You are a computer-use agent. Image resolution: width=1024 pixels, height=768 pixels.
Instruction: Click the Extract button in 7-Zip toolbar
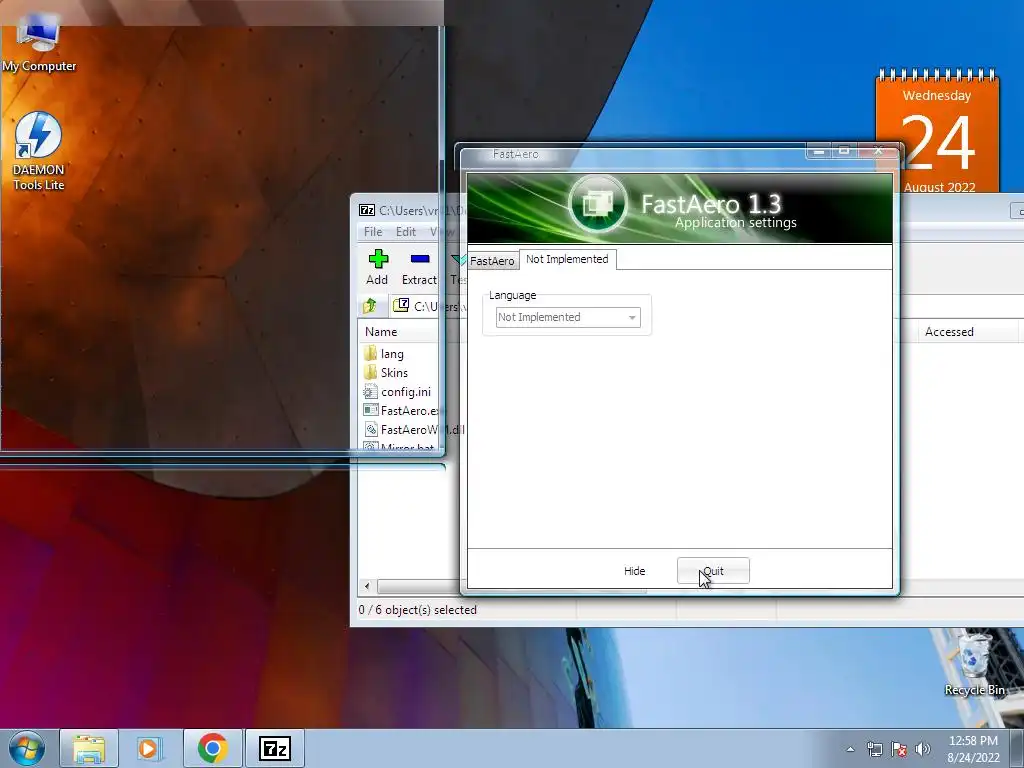click(x=419, y=267)
